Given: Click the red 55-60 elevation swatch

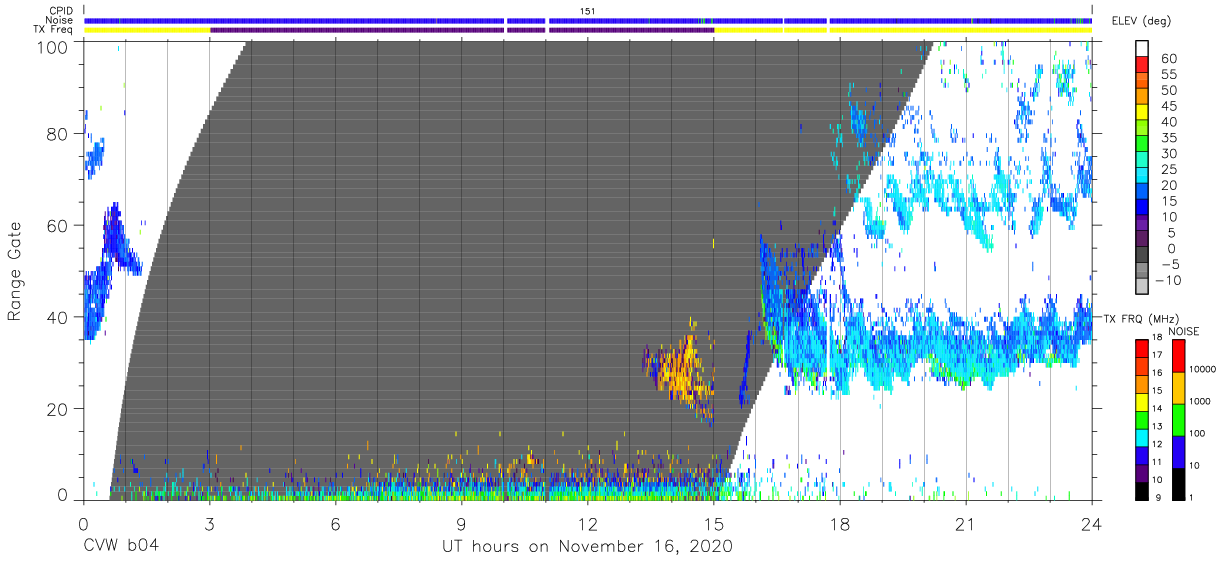Looking at the screenshot, I should tap(1143, 66).
